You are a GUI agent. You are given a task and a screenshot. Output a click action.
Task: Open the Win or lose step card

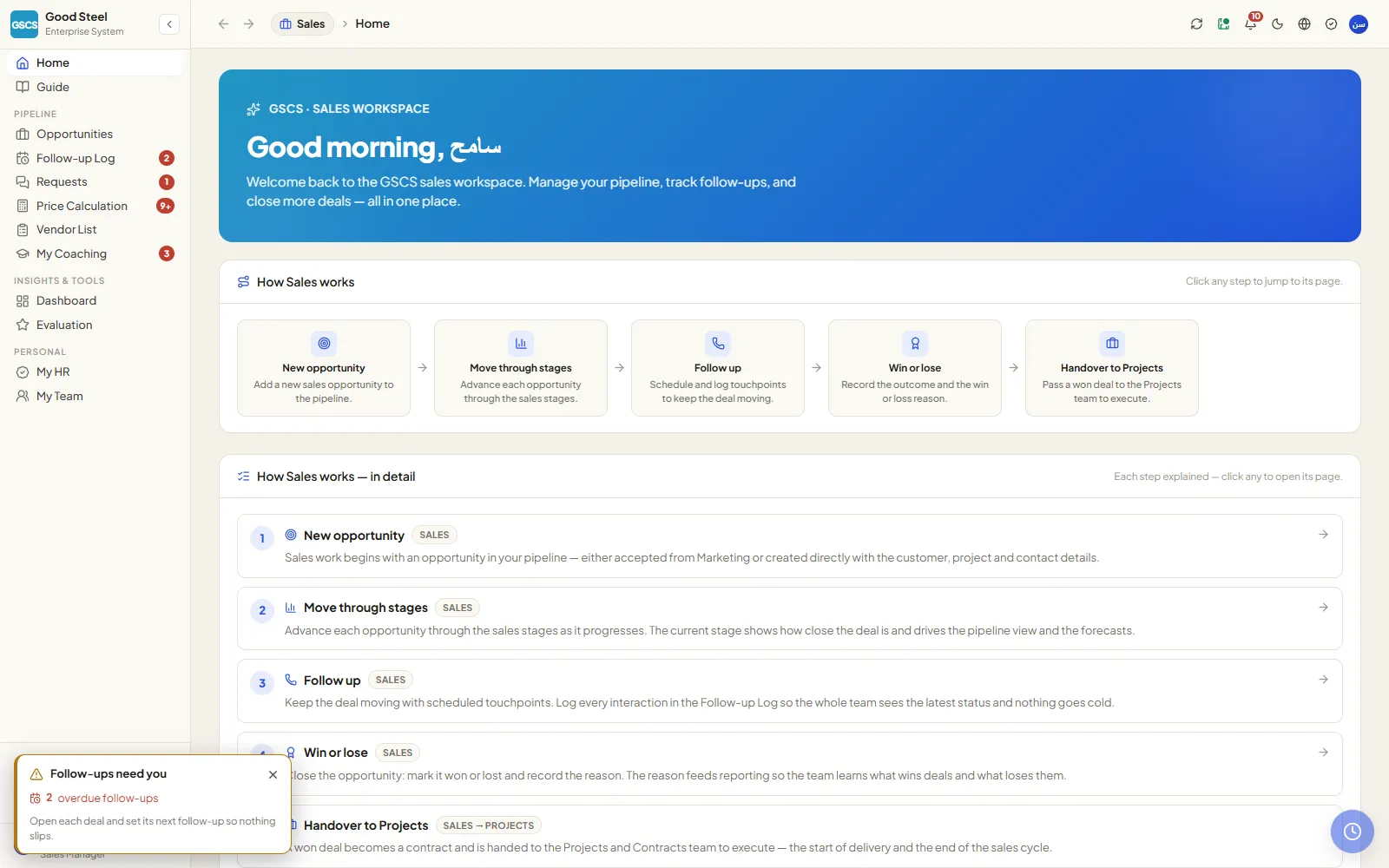[915, 368]
